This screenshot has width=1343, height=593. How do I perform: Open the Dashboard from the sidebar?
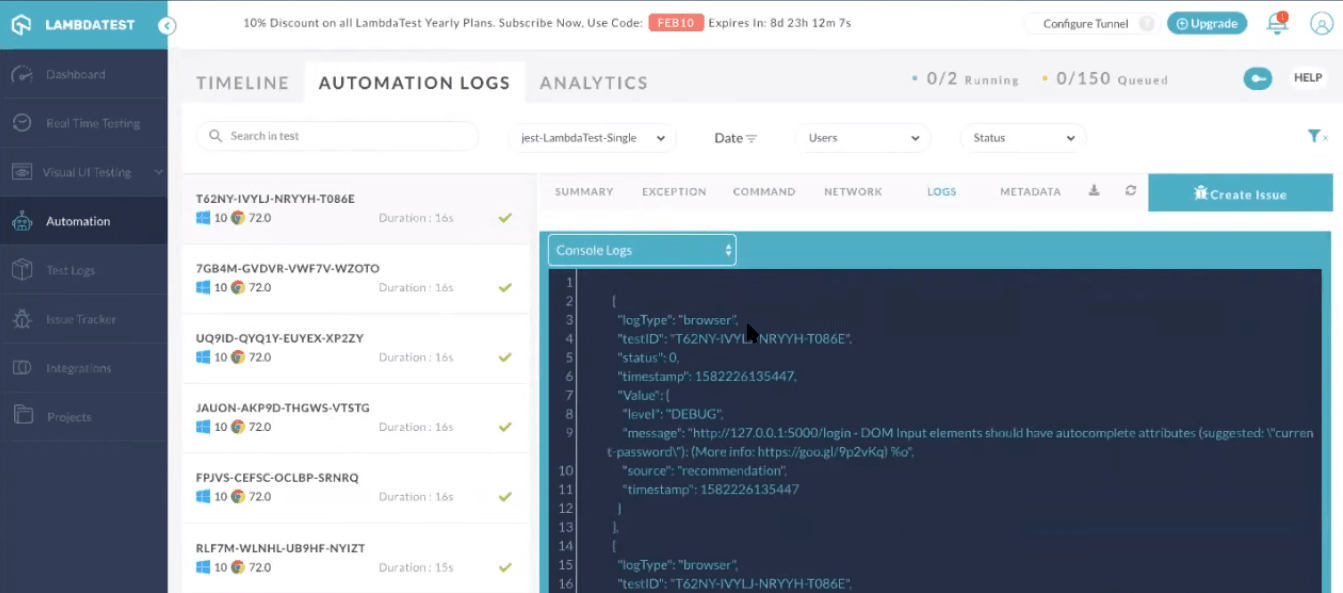coord(77,74)
